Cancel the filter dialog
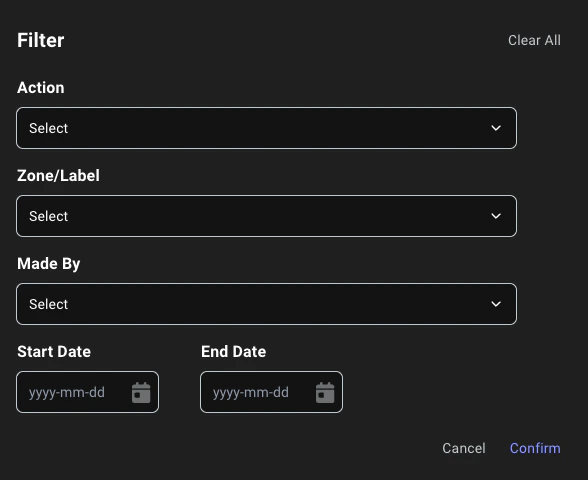The height and width of the screenshot is (480, 588). click(464, 448)
